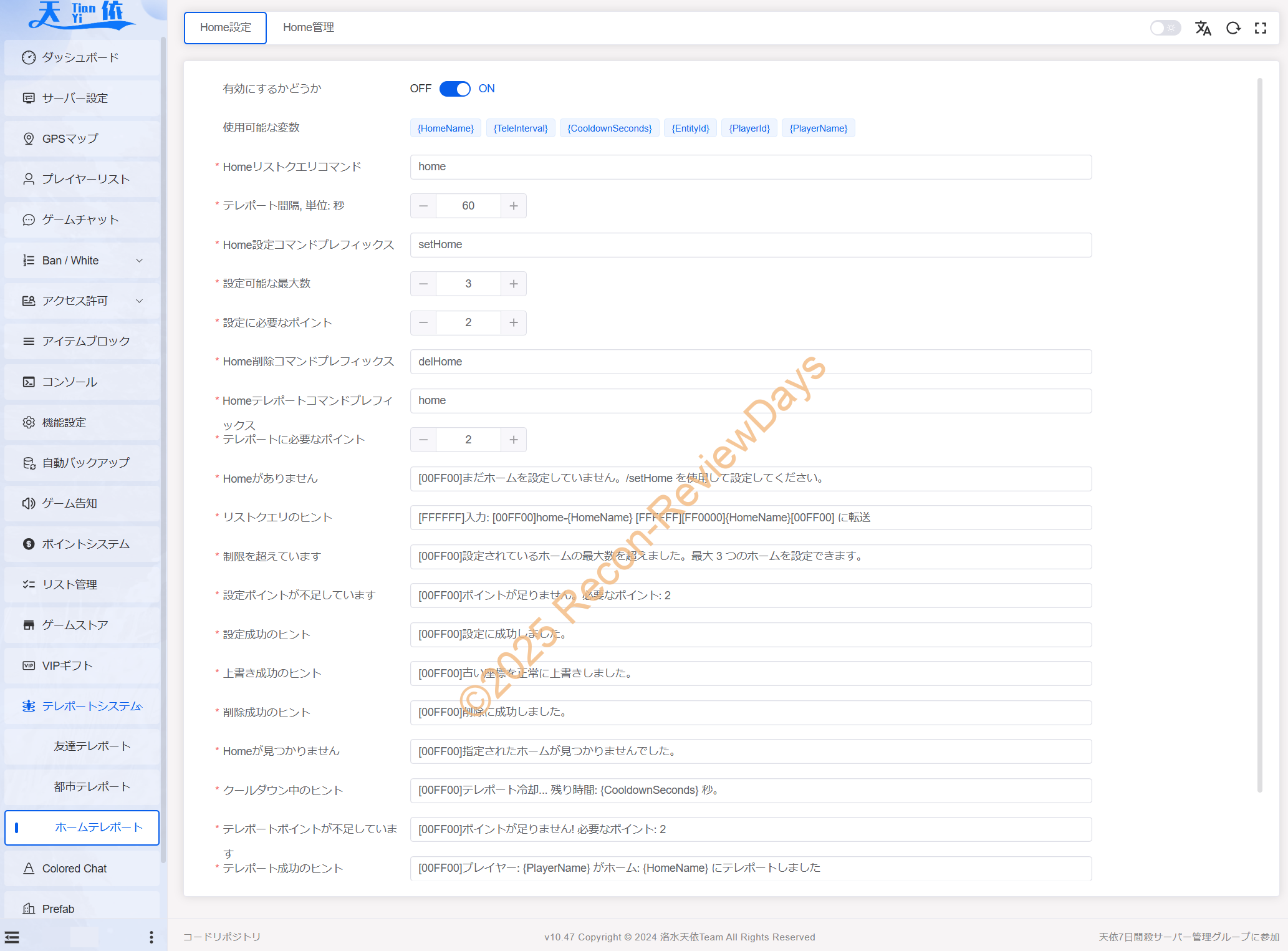The width and height of the screenshot is (1288, 951).
Task: Toggle the 有効にするかどうか switch
Action: pyautogui.click(x=454, y=89)
